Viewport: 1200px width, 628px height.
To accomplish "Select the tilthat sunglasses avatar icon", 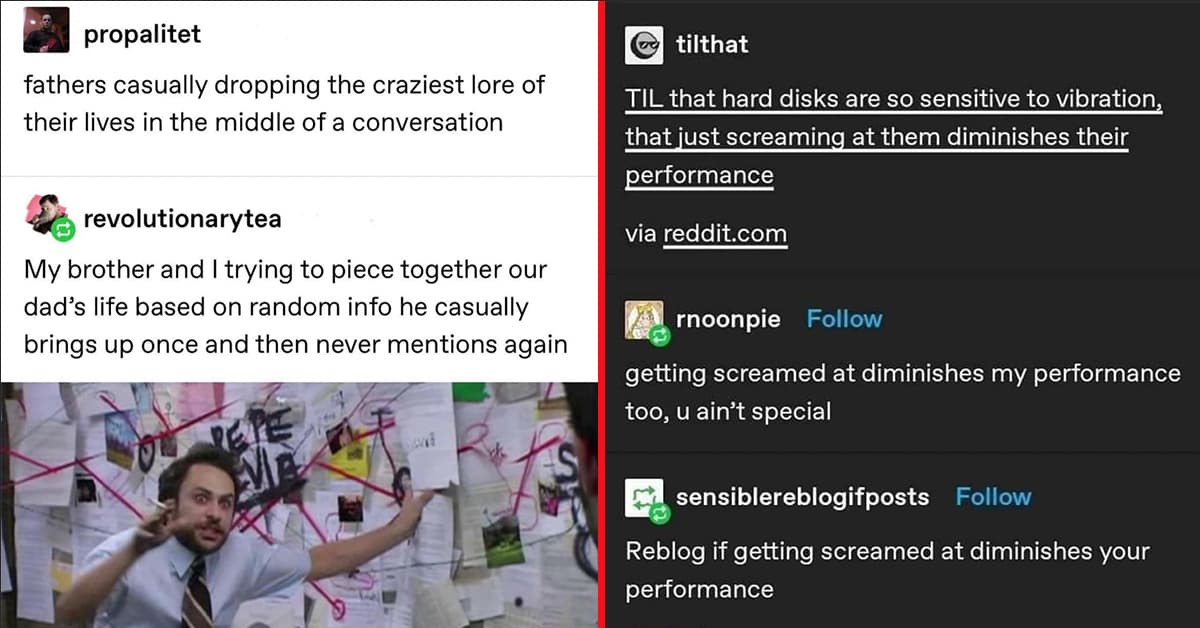I will tap(644, 44).
